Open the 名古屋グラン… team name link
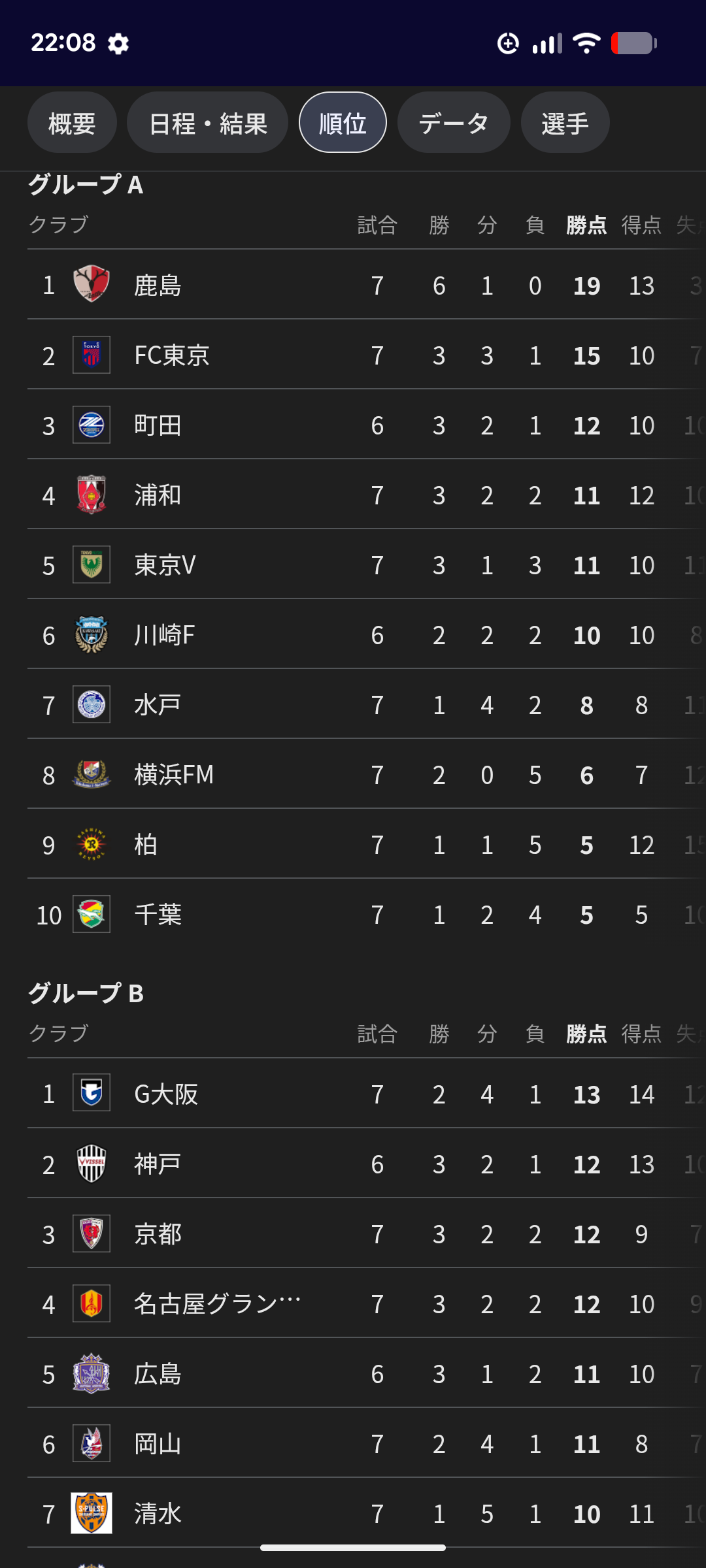This screenshot has height=1568, width=706. [217, 1304]
